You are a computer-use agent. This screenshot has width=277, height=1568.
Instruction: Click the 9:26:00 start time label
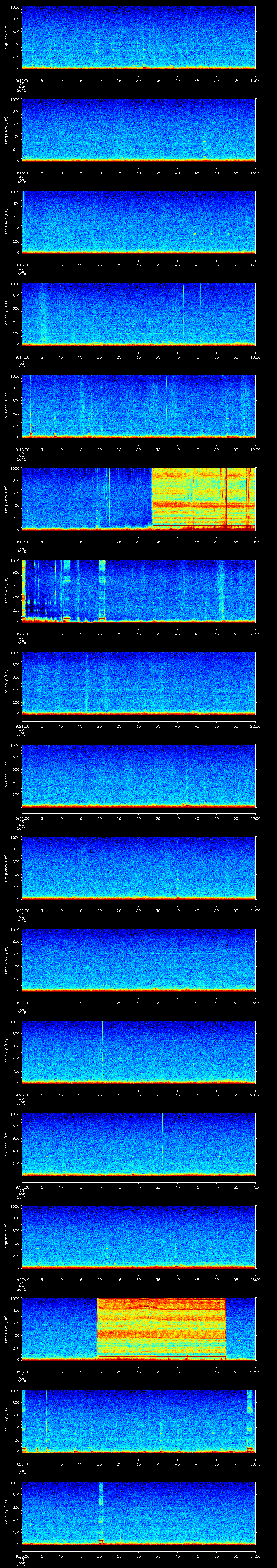point(22,1187)
